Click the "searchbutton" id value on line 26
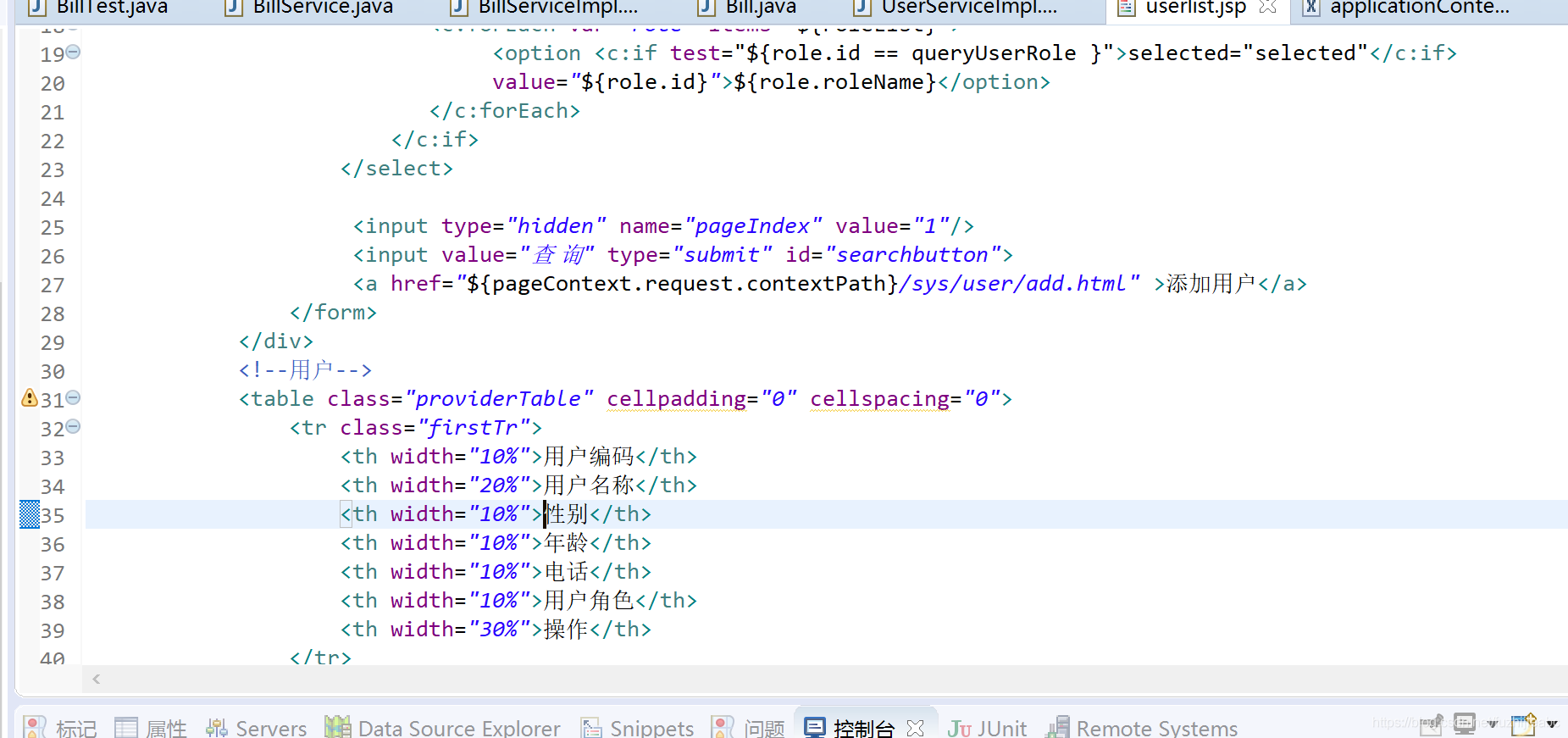The height and width of the screenshot is (738, 1568). click(913, 255)
